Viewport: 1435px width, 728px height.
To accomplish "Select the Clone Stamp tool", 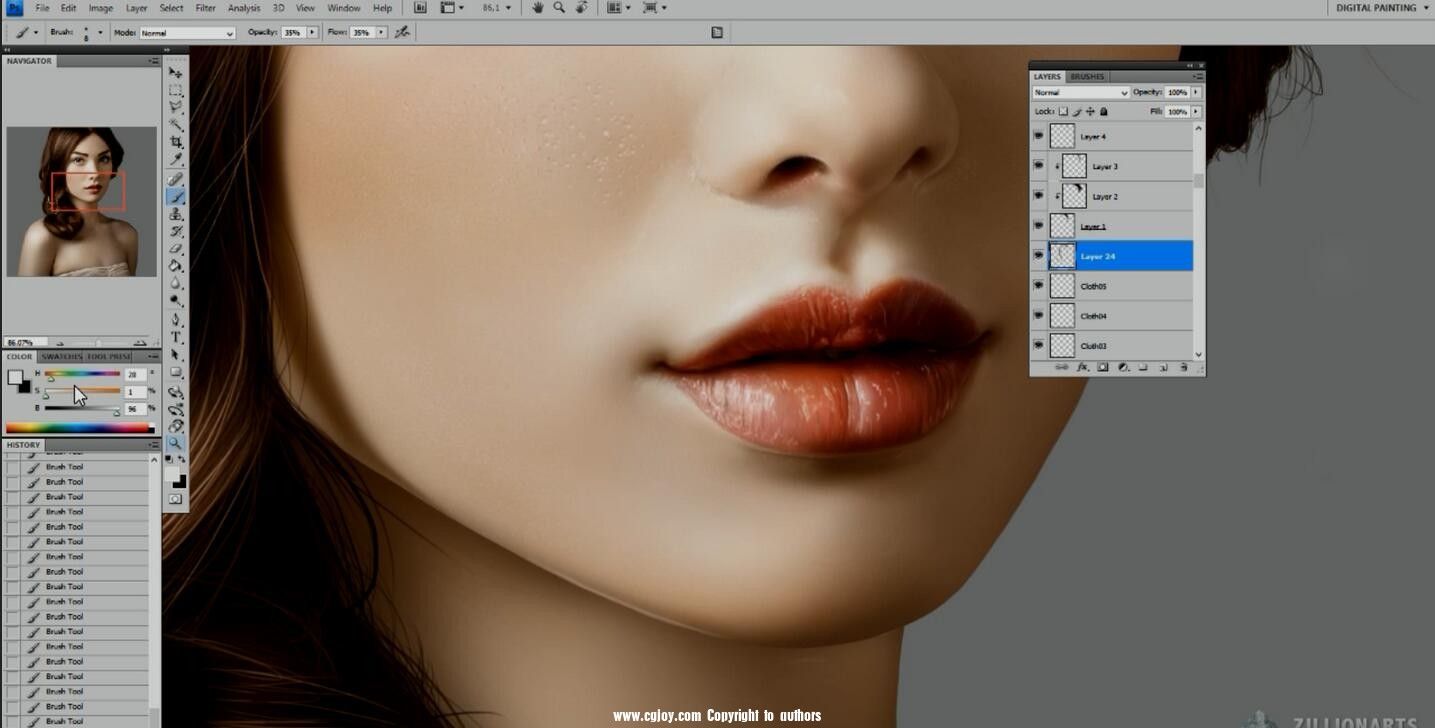I will pyautogui.click(x=176, y=214).
